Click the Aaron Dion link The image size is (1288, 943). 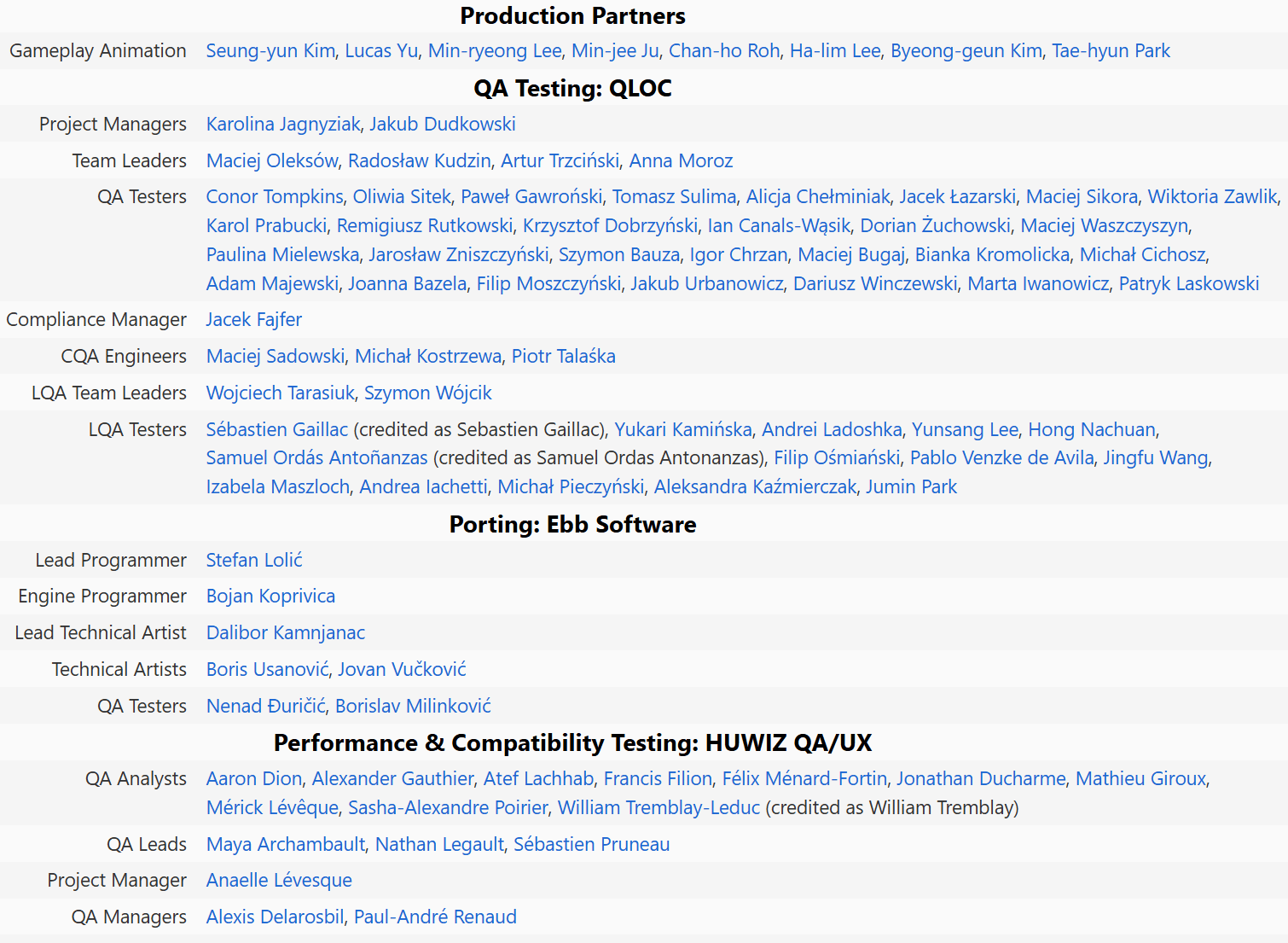(254, 779)
